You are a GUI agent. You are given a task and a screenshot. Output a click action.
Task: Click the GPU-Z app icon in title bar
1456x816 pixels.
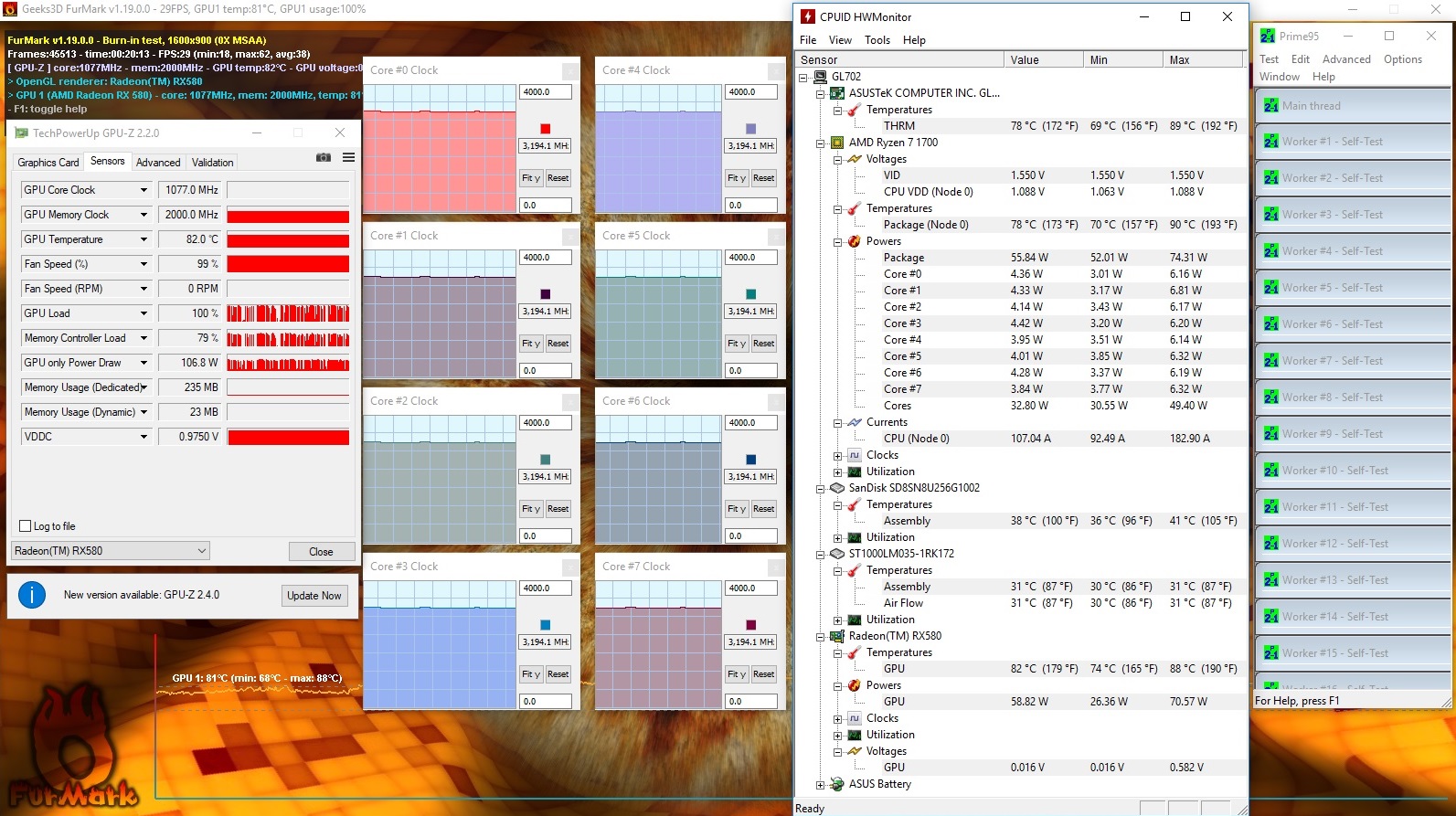(x=22, y=132)
